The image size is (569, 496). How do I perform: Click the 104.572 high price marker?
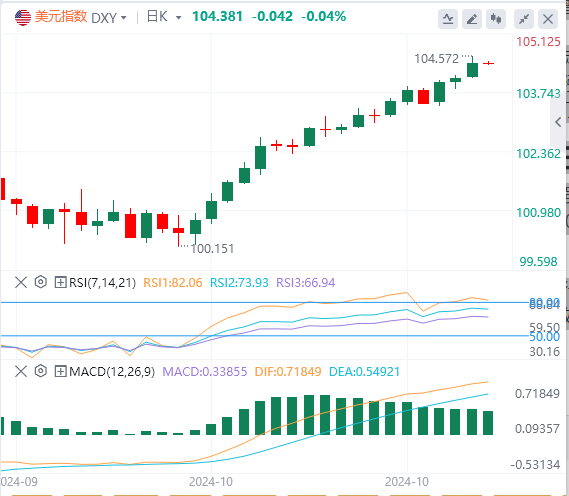437,59
